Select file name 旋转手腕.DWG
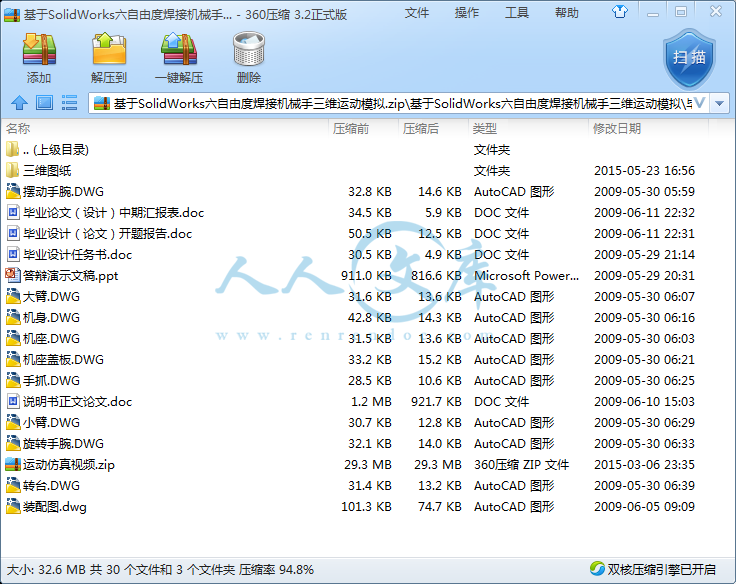Screen dimensions: 736x584 (63, 444)
